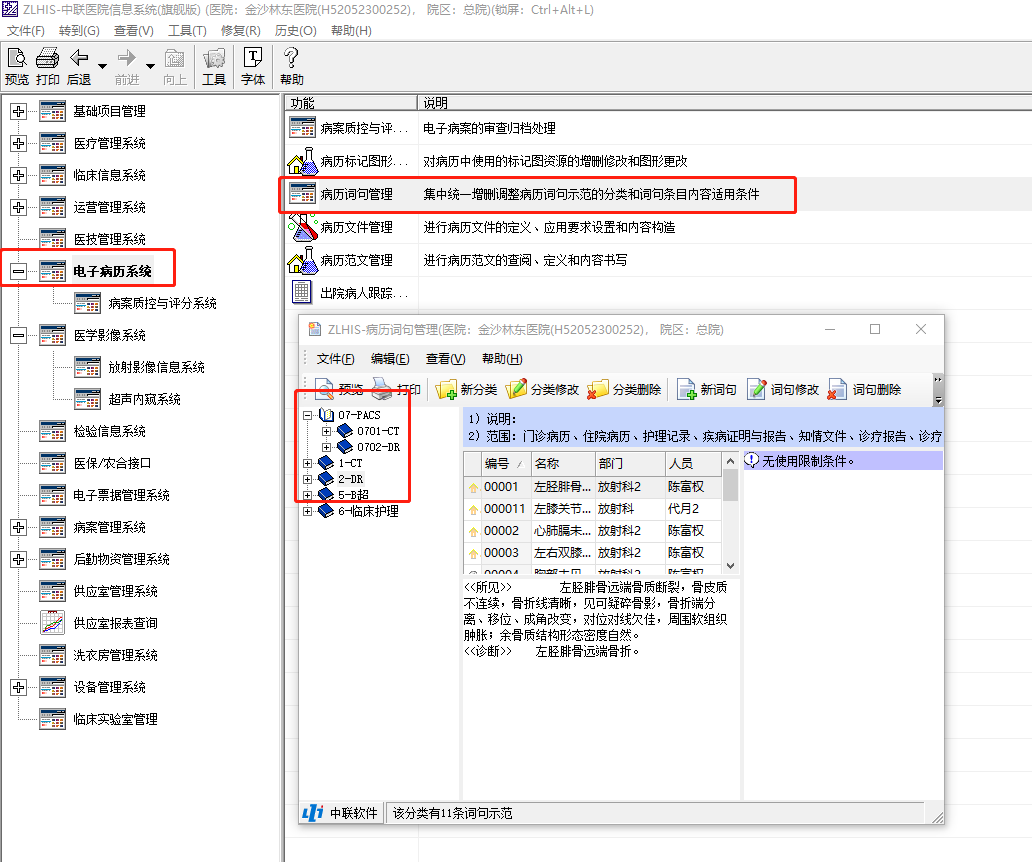
Task: Select the 电子票据管理系统 tree item
Action: pos(122,495)
